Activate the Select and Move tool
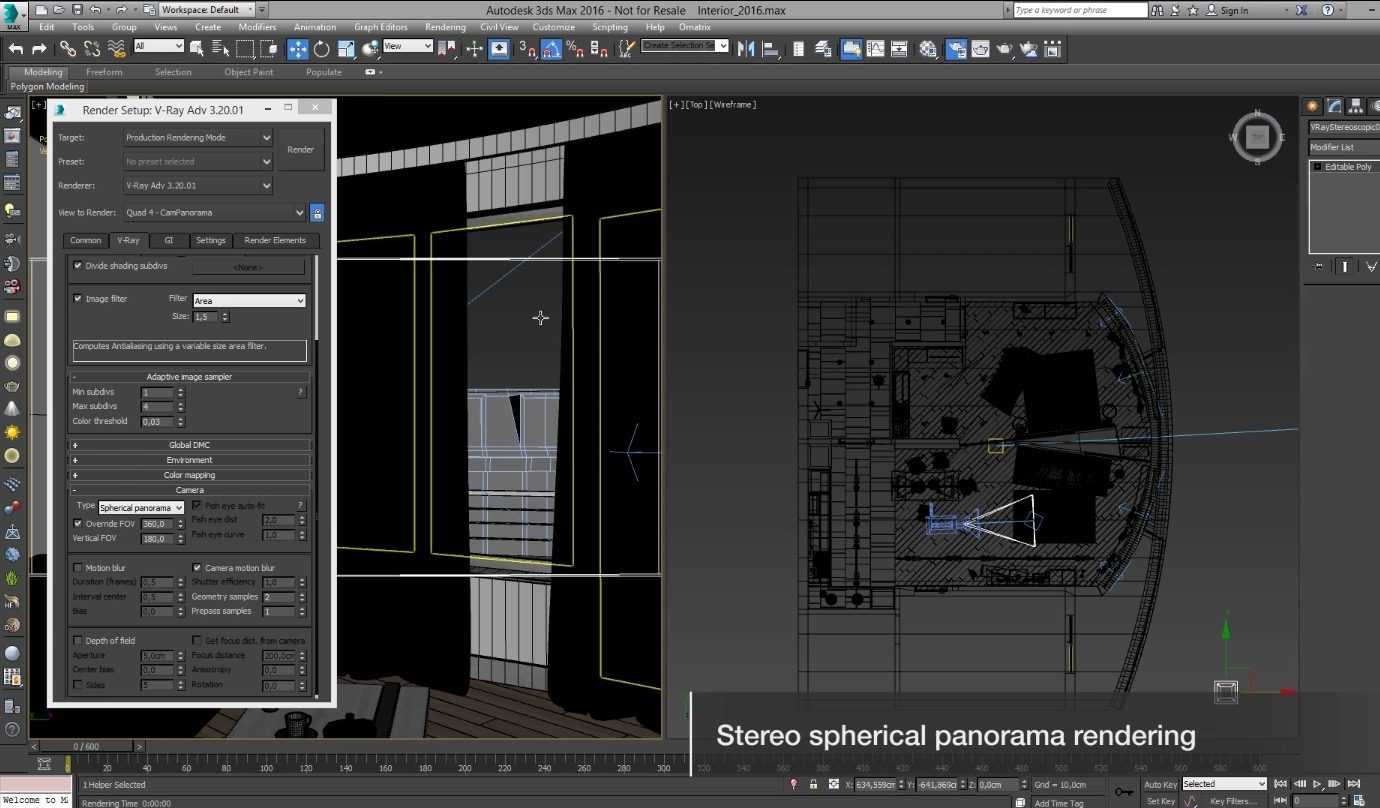The width and height of the screenshot is (1380, 808). point(298,48)
